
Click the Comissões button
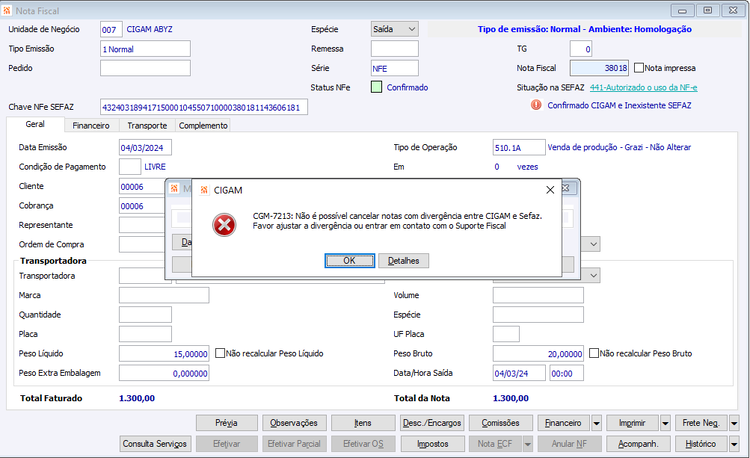click(x=501, y=423)
